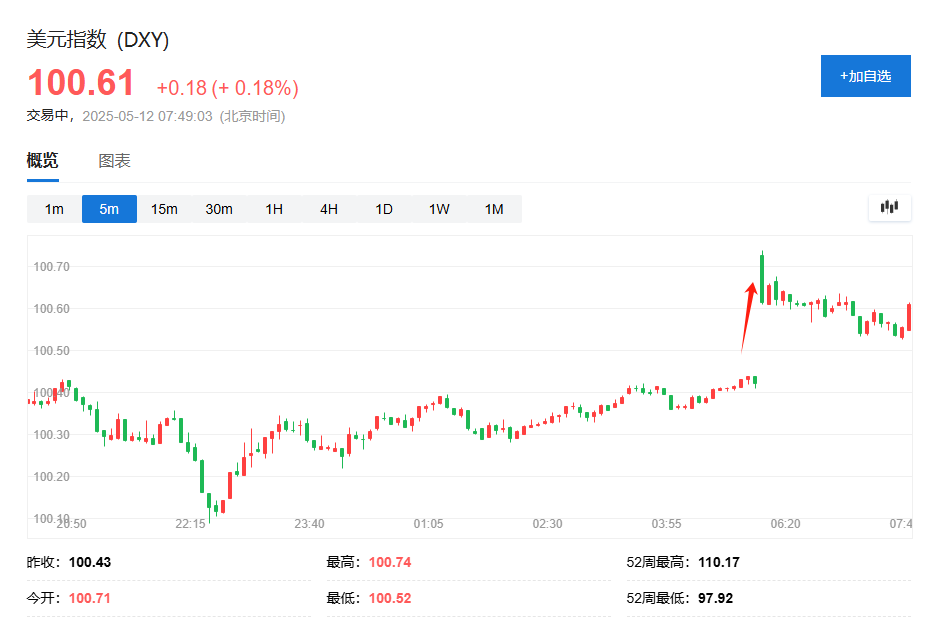Switch the chart to 1D interval
This screenshot has height=624, width=927.
384,209
